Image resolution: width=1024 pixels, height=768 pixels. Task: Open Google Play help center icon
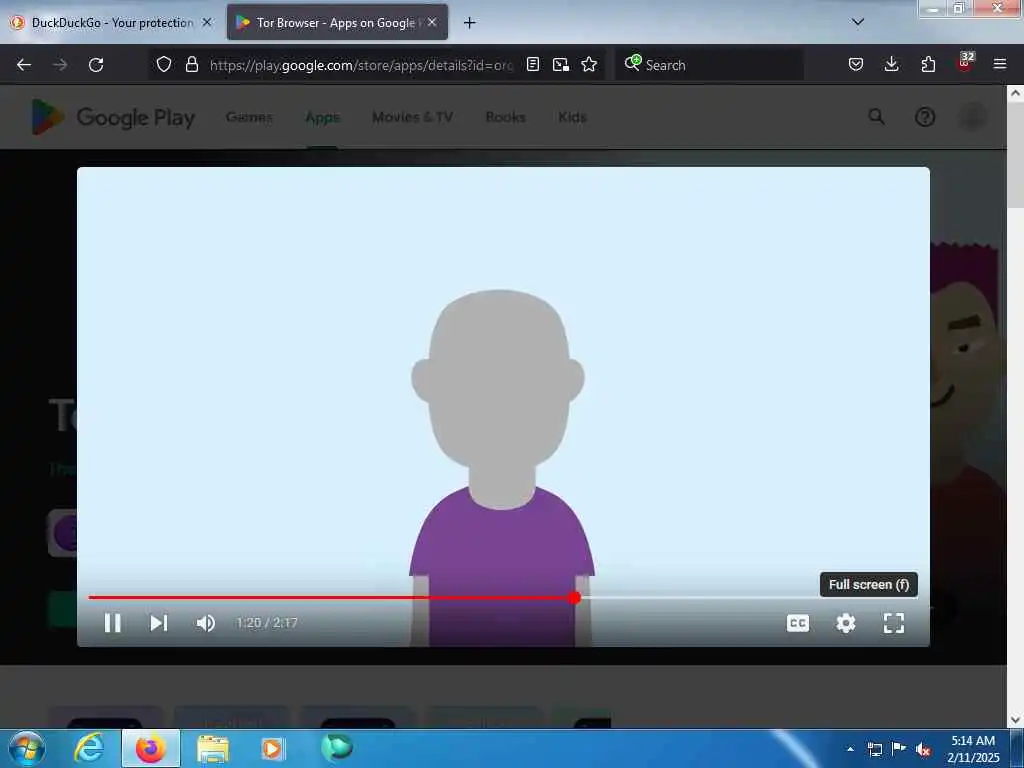(925, 117)
